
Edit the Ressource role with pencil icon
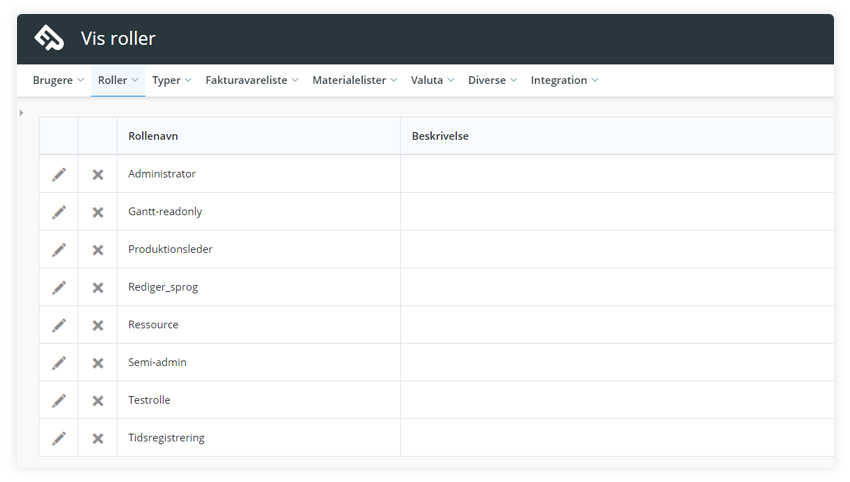click(x=59, y=325)
